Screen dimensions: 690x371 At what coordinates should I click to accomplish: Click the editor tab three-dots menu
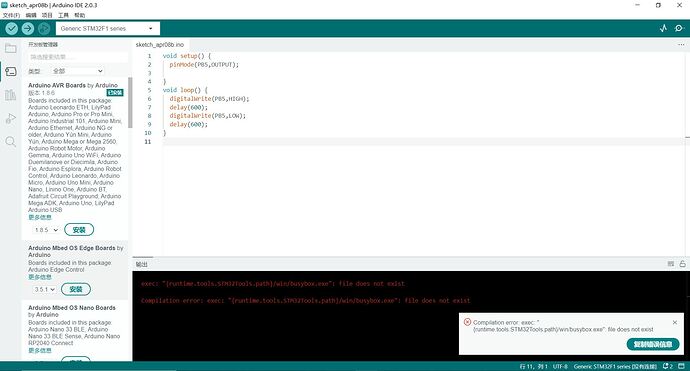click(x=681, y=44)
